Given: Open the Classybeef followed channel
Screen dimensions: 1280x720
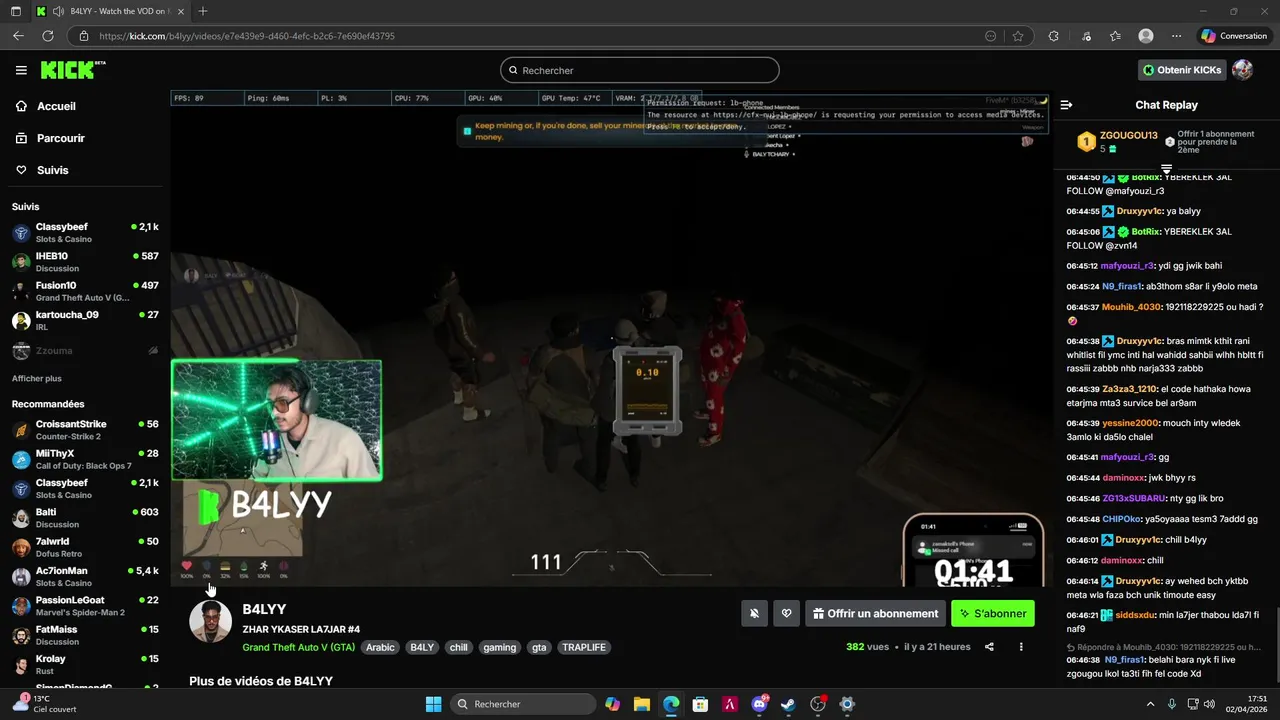Looking at the screenshot, I should coord(85,233).
